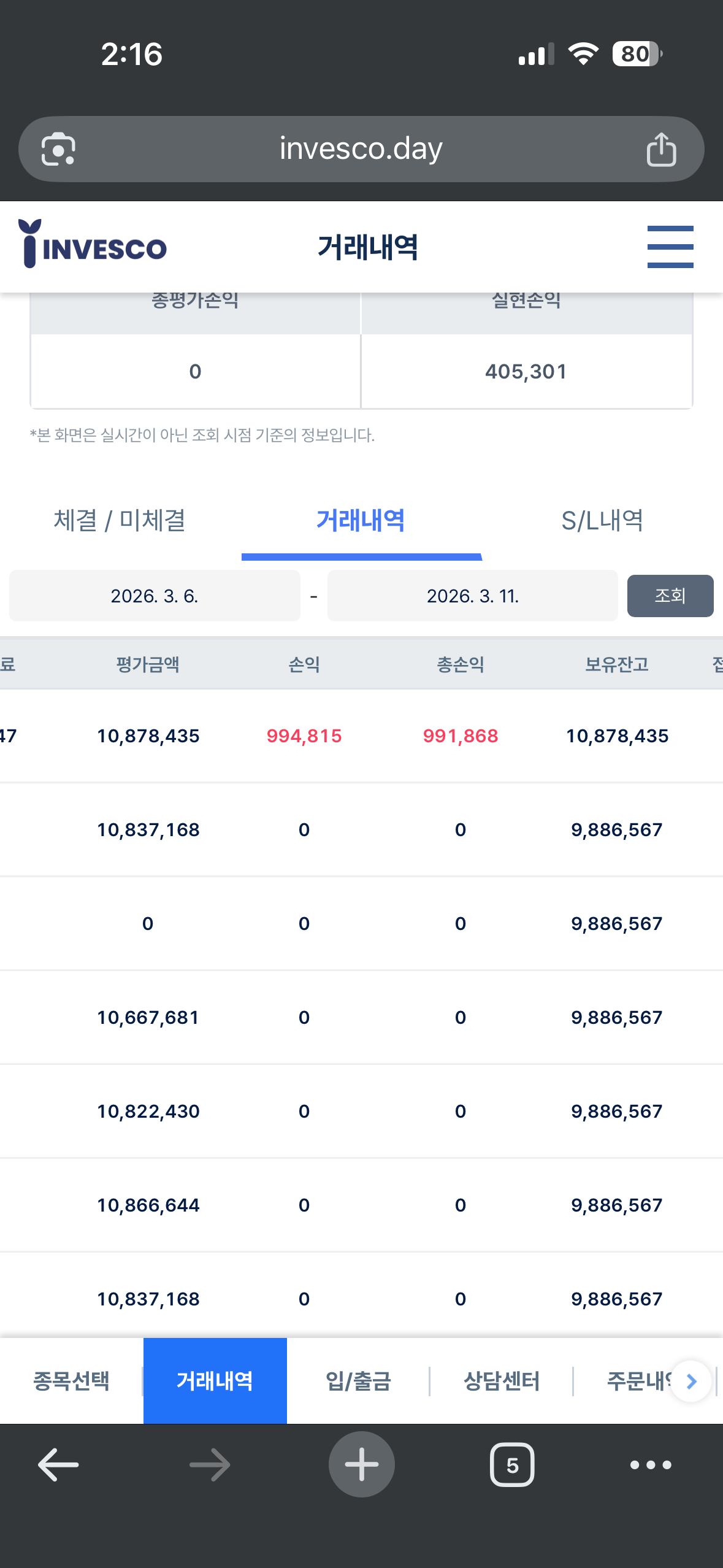This screenshot has height=1568, width=723.
Task: Switch to the 체결 / 미체결 tab
Action: pos(120,520)
